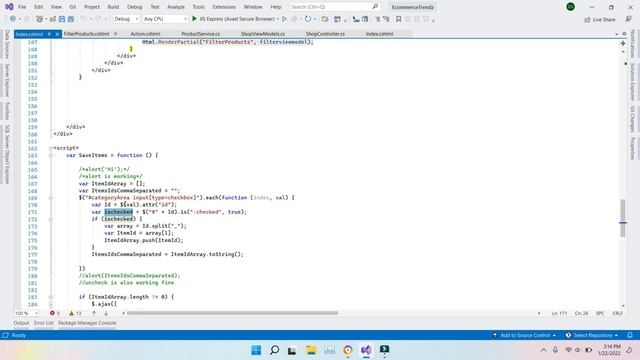
Task: Click the New Project toolbar icon
Action: (40, 19)
